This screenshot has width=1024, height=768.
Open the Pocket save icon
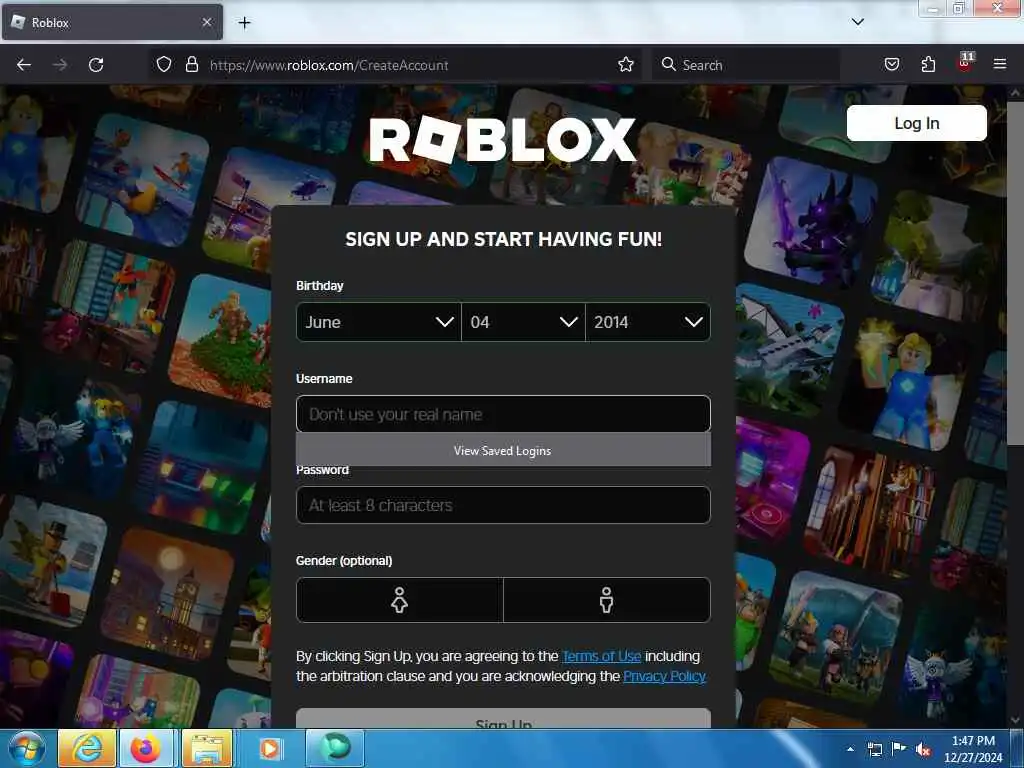coord(891,64)
